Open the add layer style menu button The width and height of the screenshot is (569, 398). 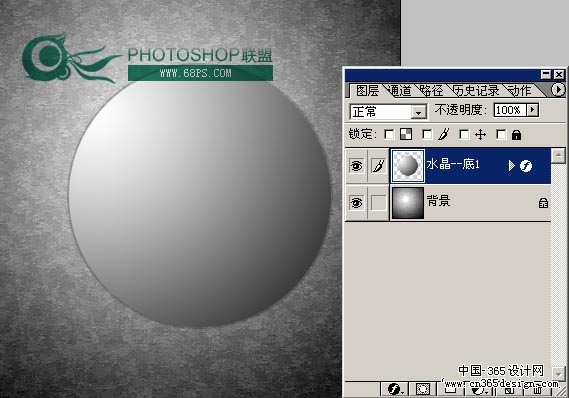click(x=395, y=390)
